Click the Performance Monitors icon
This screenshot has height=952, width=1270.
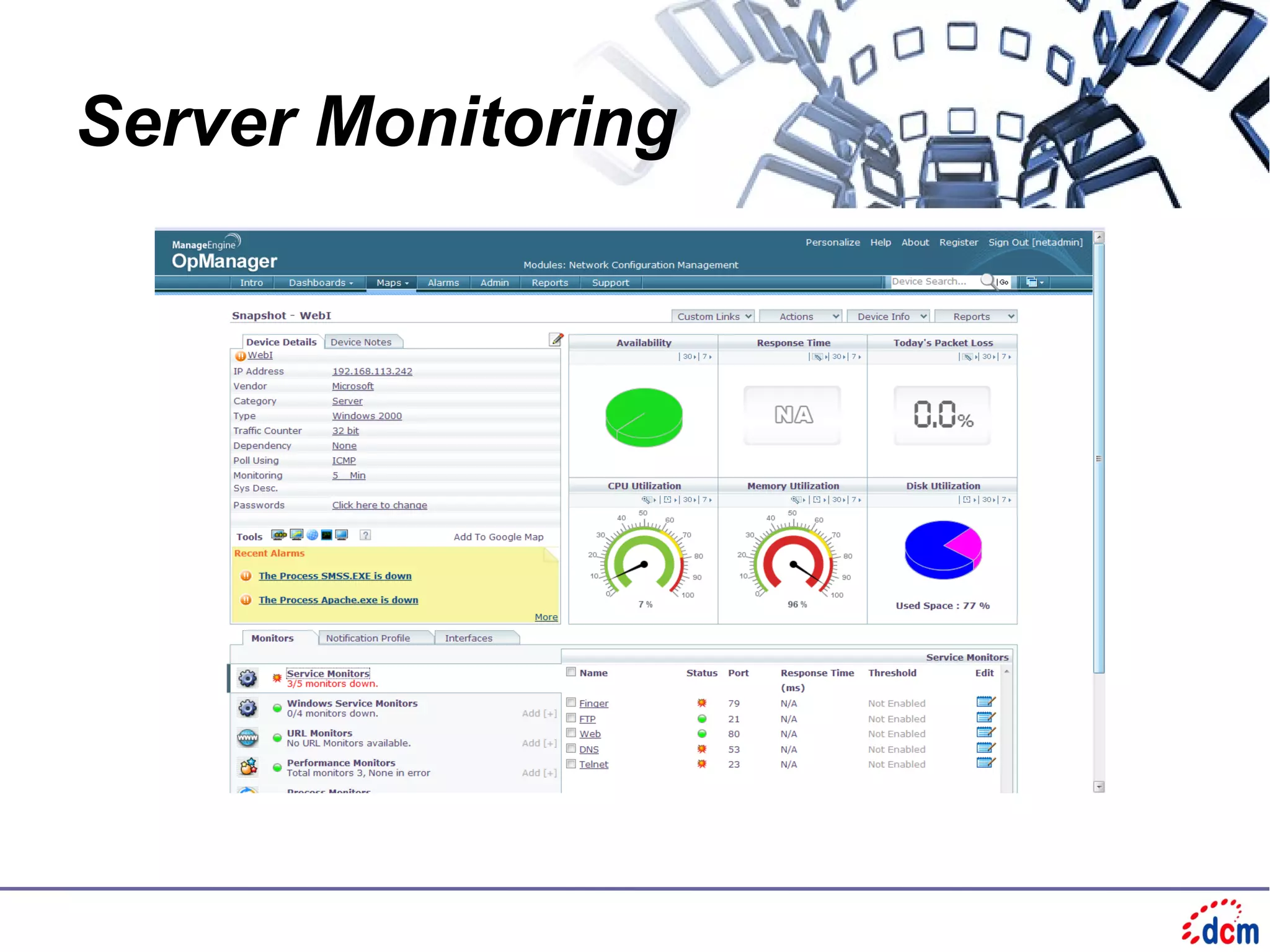(x=248, y=767)
